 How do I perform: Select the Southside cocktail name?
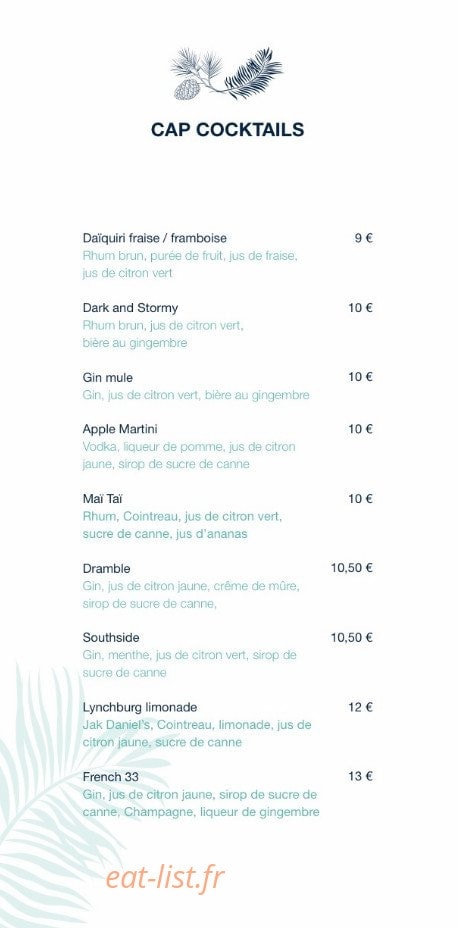(111, 637)
